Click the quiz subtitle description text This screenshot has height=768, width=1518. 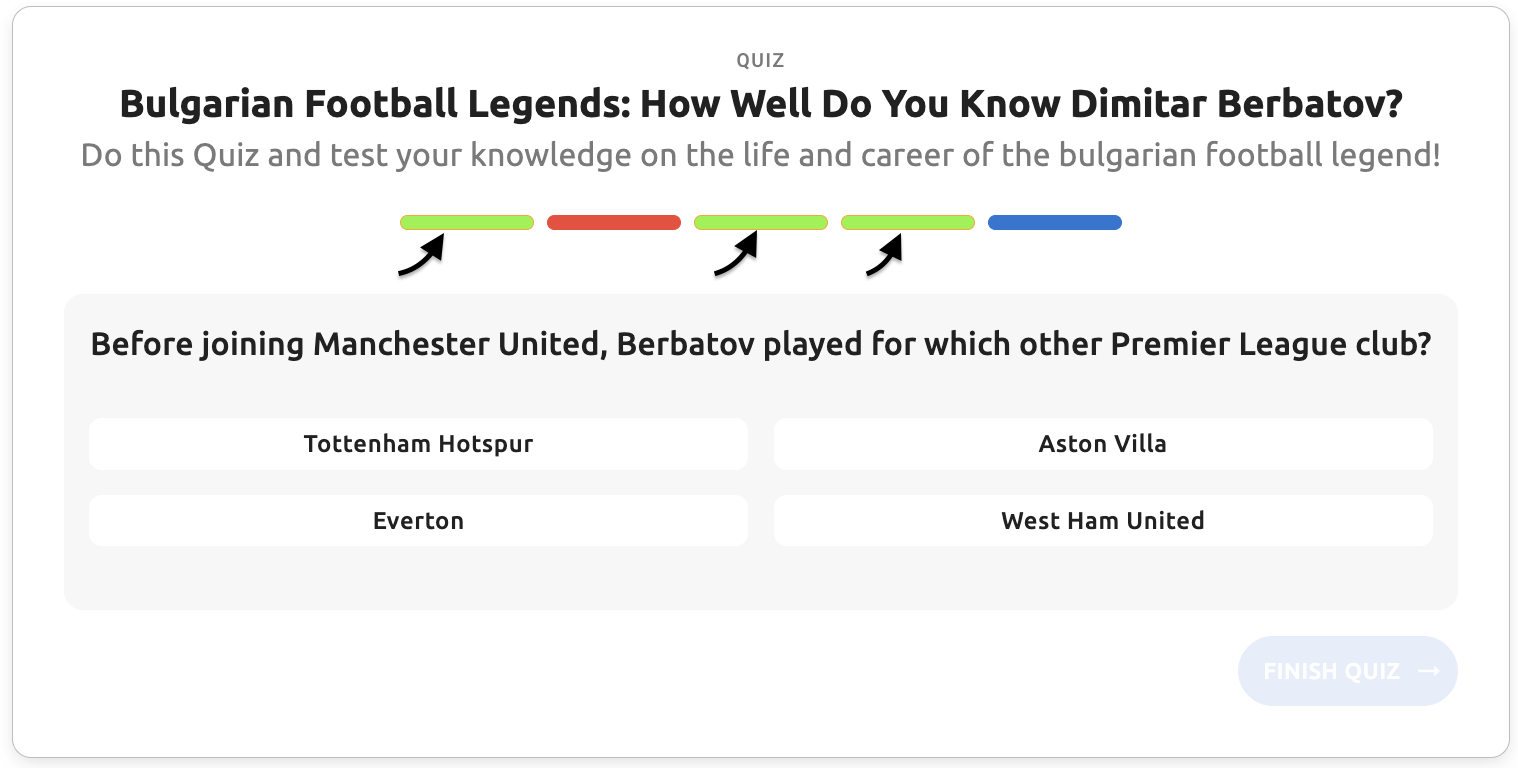[760, 156]
